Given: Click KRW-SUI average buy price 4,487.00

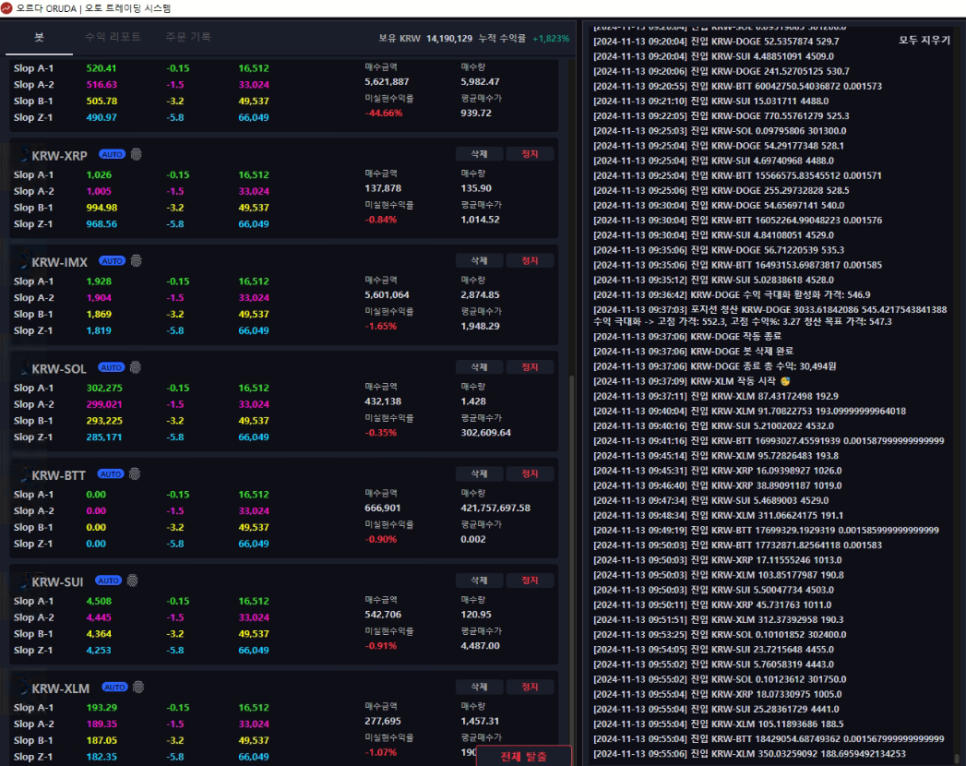Looking at the screenshot, I should coord(480,646).
